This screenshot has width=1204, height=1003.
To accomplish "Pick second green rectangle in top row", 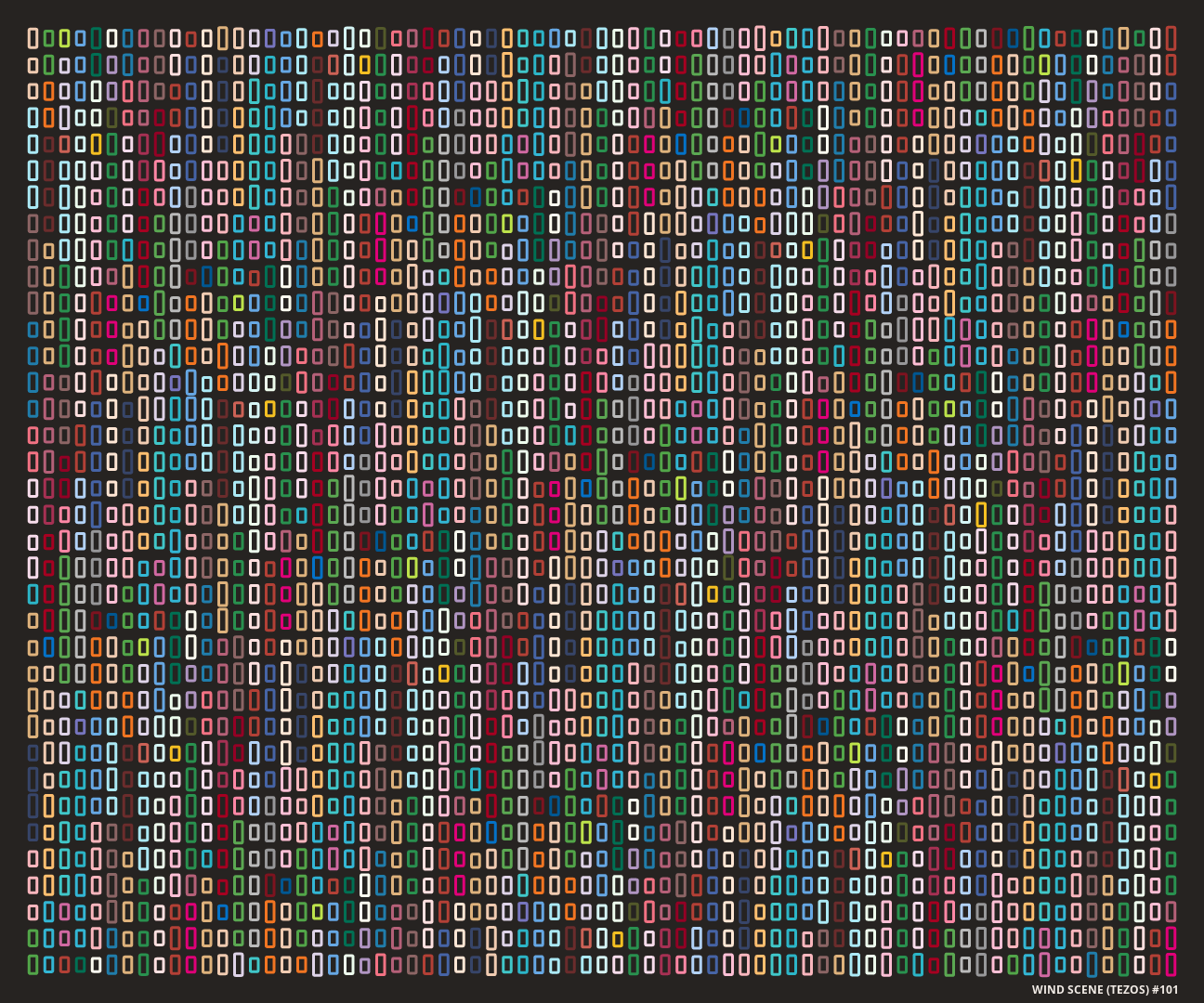I will coord(48,38).
